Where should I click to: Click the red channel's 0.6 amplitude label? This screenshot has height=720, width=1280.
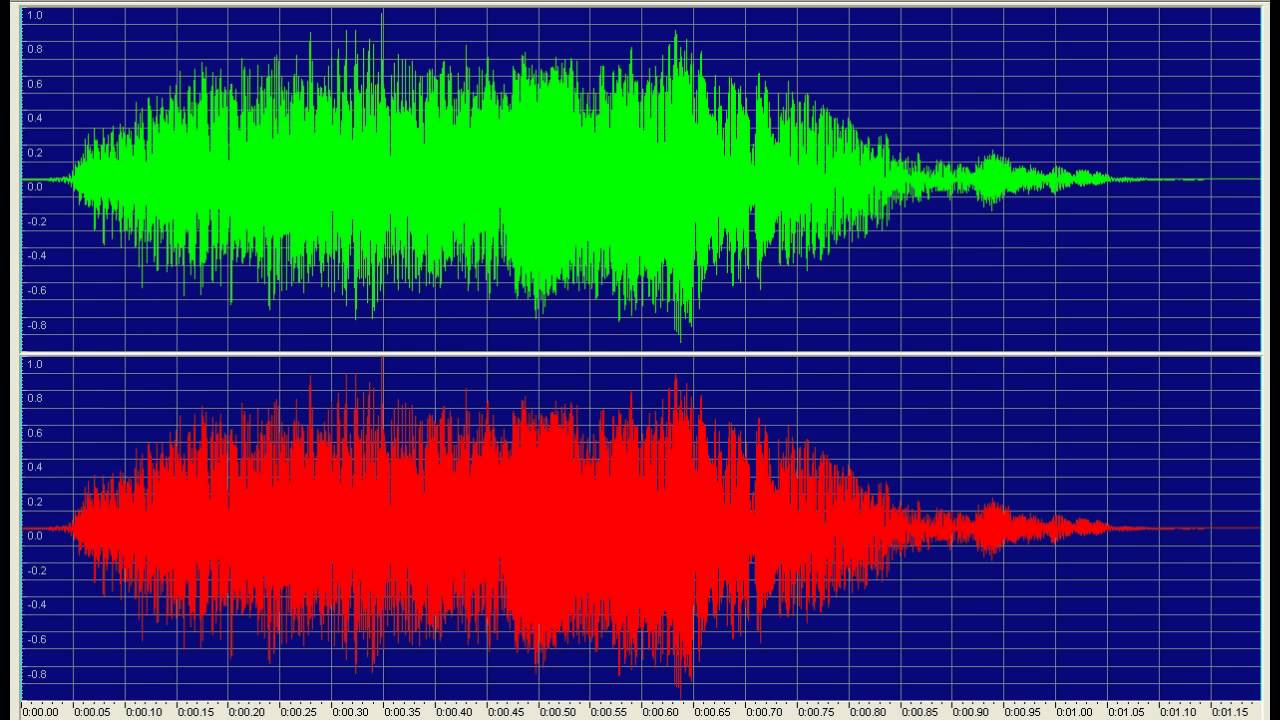34,433
